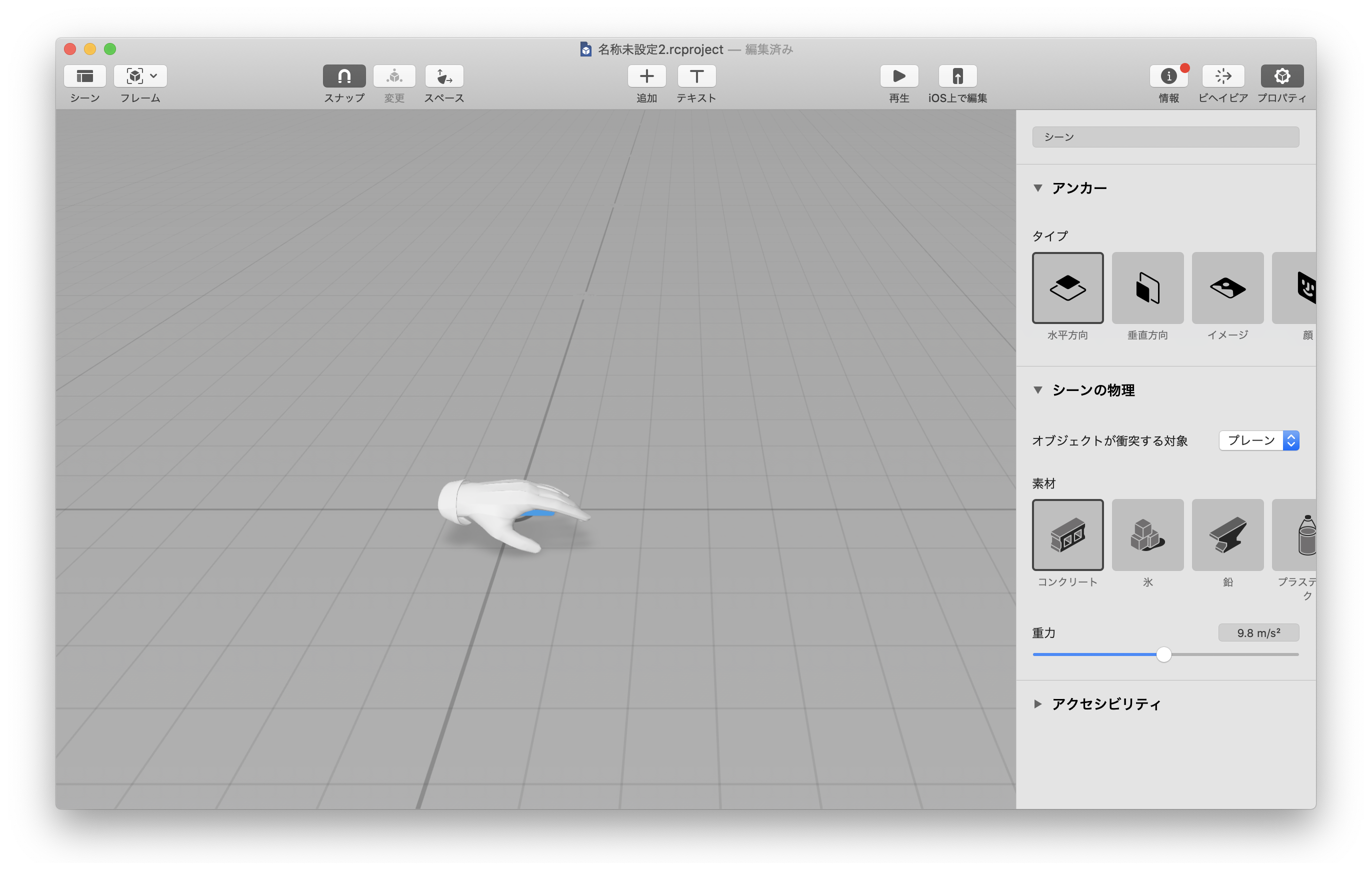Open the フレーム dropdown menu
Image resolution: width=1372 pixels, height=883 pixels.
140,76
